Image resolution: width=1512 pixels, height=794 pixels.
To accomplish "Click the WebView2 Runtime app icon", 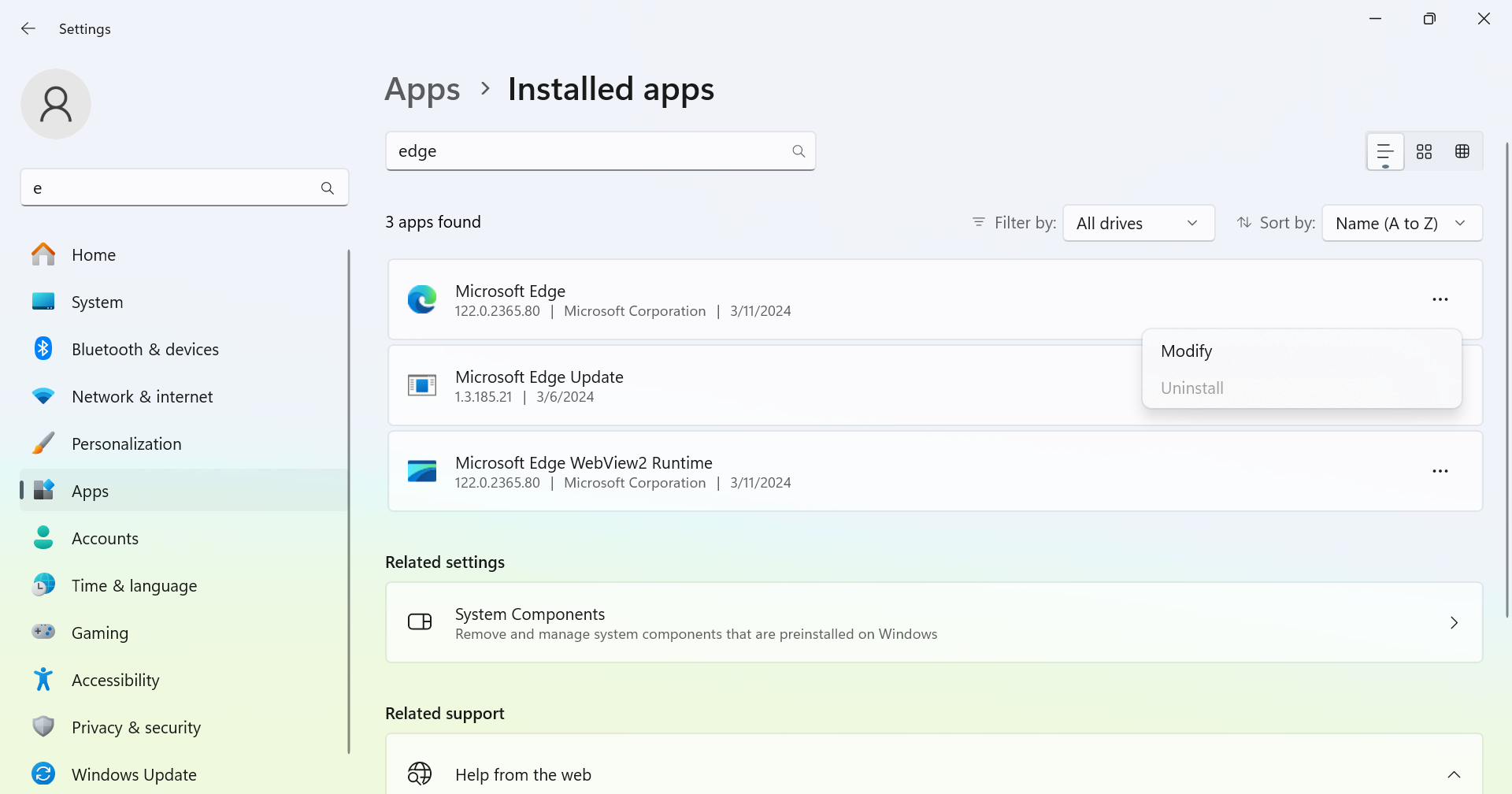I will click(x=422, y=471).
